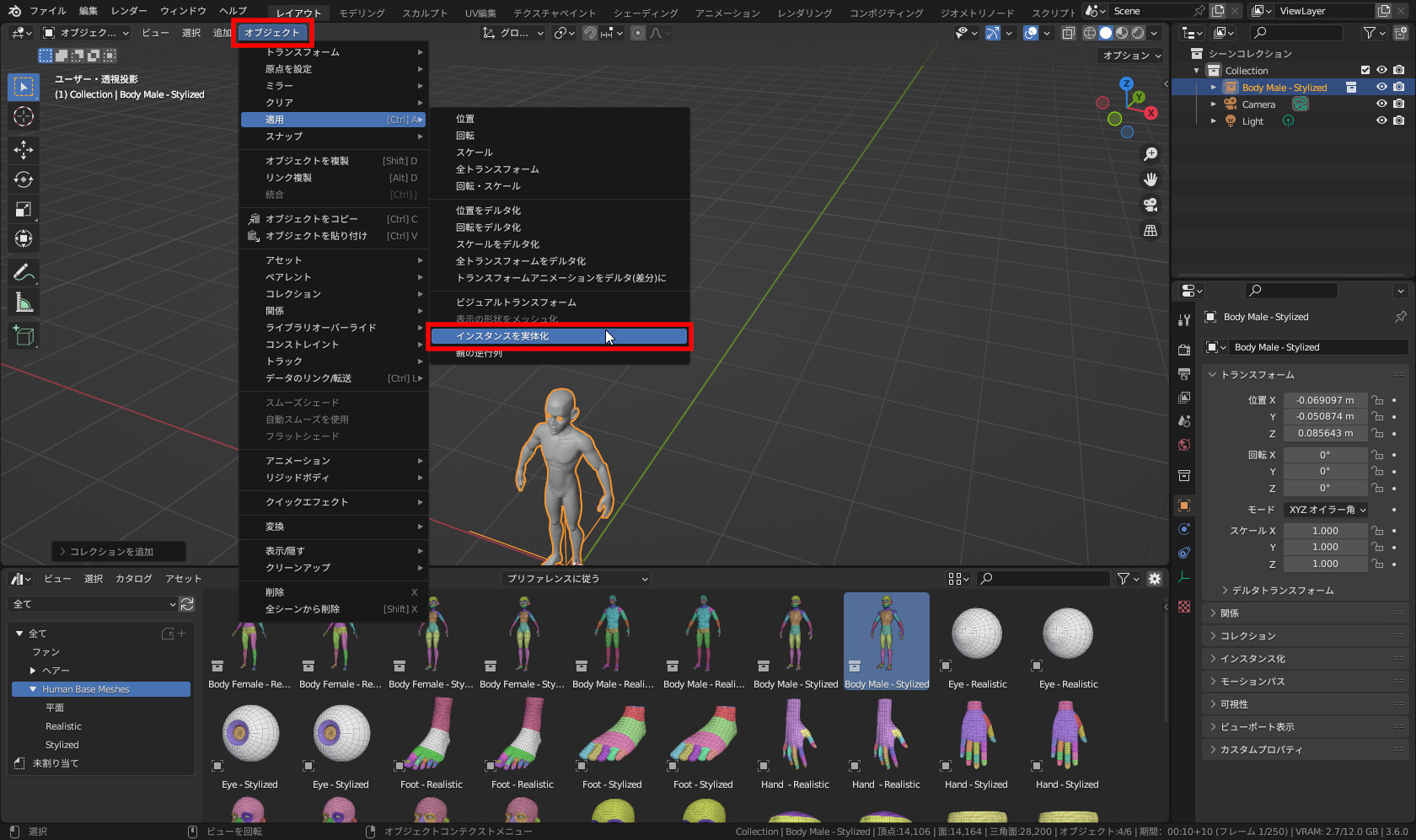Expand the ビューポート表示 panel
The height and width of the screenshot is (840, 1416).
1305,727
